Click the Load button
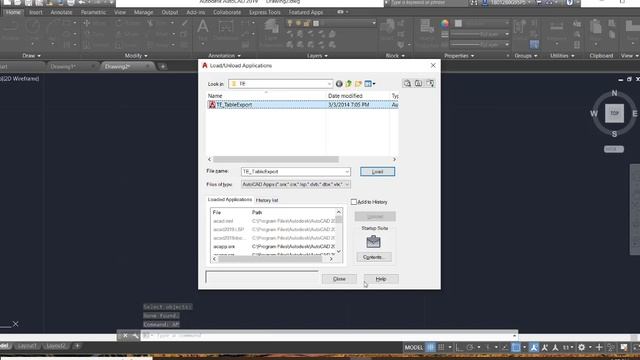The height and width of the screenshot is (360, 640). click(377, 171)
